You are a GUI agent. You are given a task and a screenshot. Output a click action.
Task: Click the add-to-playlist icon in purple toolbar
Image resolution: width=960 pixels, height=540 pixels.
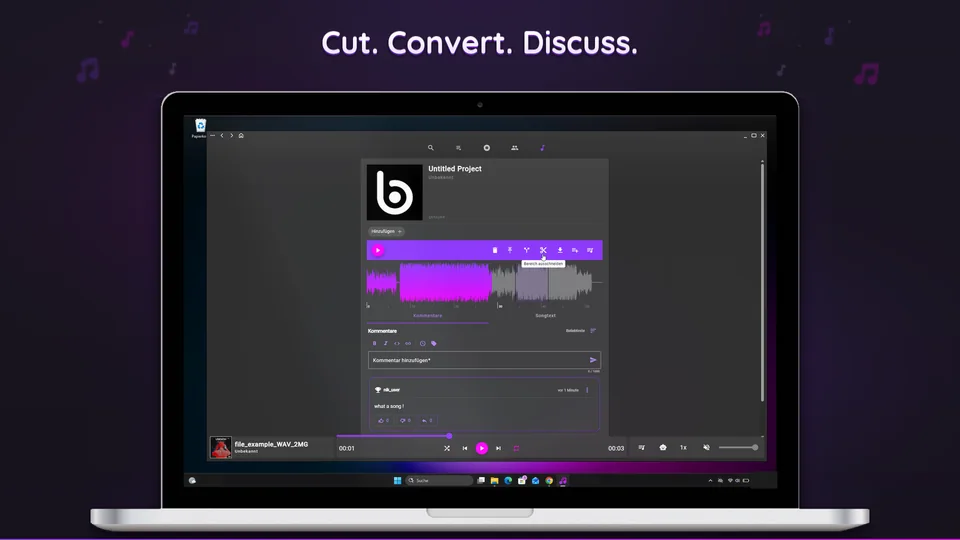[x=575, y=250]
